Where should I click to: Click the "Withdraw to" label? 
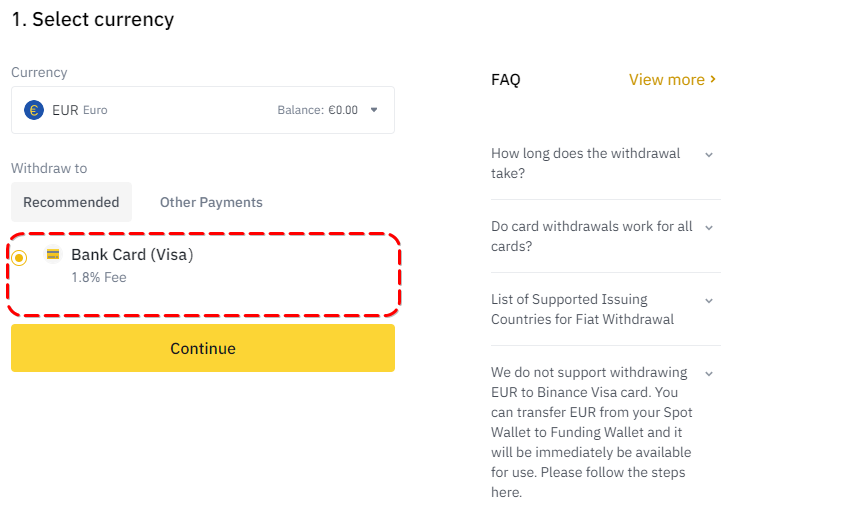[49, 168]
